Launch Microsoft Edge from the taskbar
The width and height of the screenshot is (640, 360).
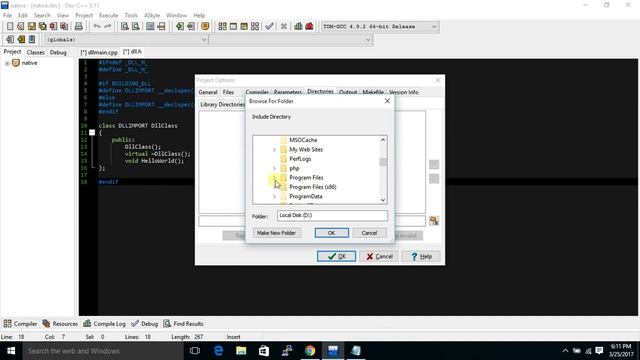point(218,351)
